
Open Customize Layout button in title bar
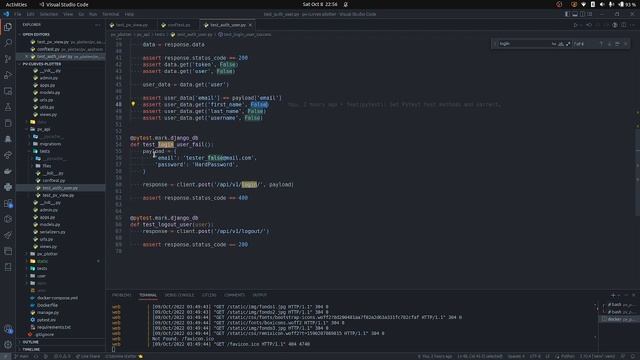[590, 14]
